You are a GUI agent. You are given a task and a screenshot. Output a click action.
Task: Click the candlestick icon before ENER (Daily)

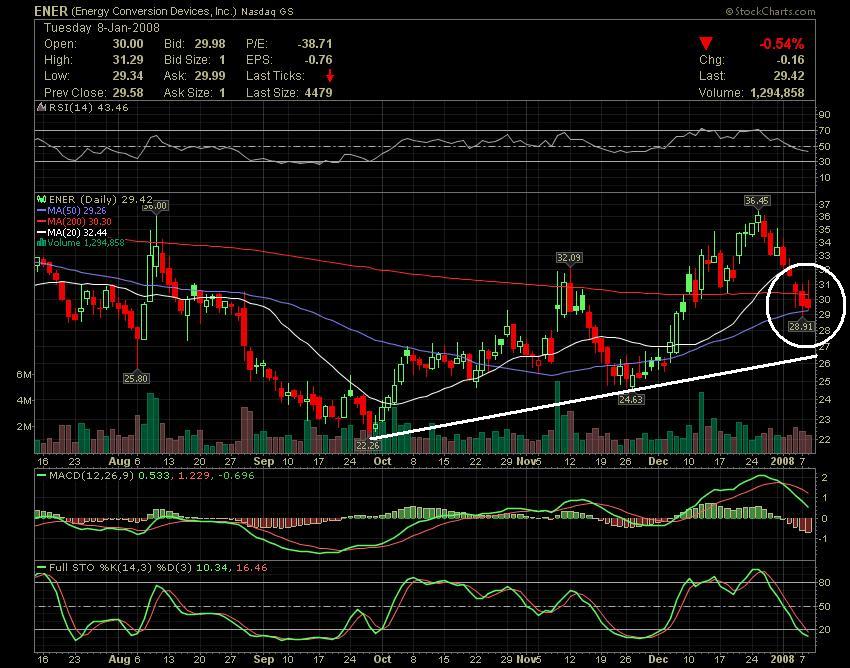pyautogui.click(x=41, y=200)
